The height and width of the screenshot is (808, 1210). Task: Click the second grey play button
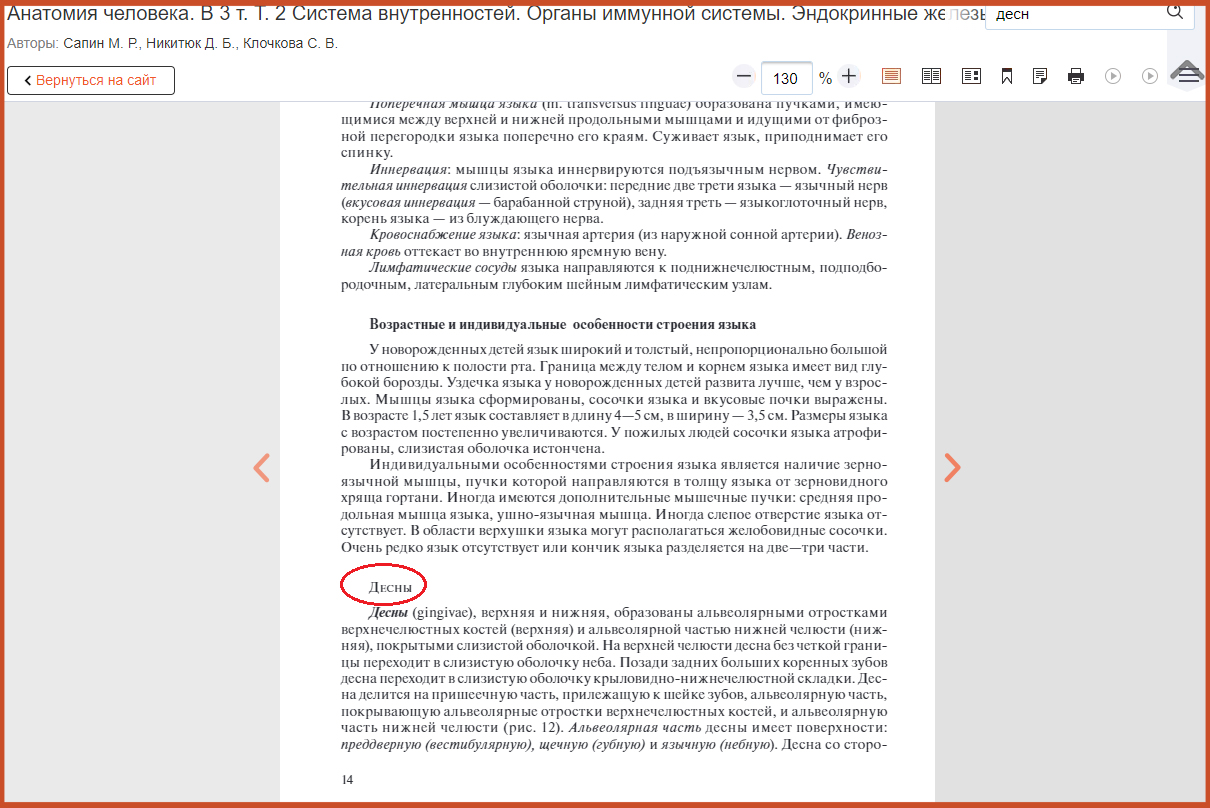(x=1150, y=76)
